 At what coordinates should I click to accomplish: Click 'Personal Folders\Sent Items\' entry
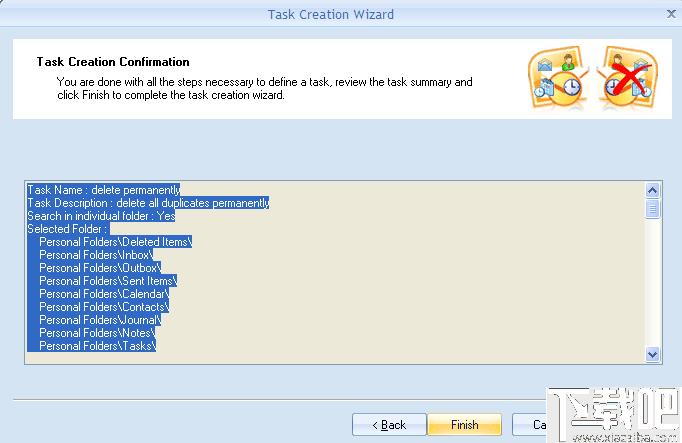click(108, 281)
